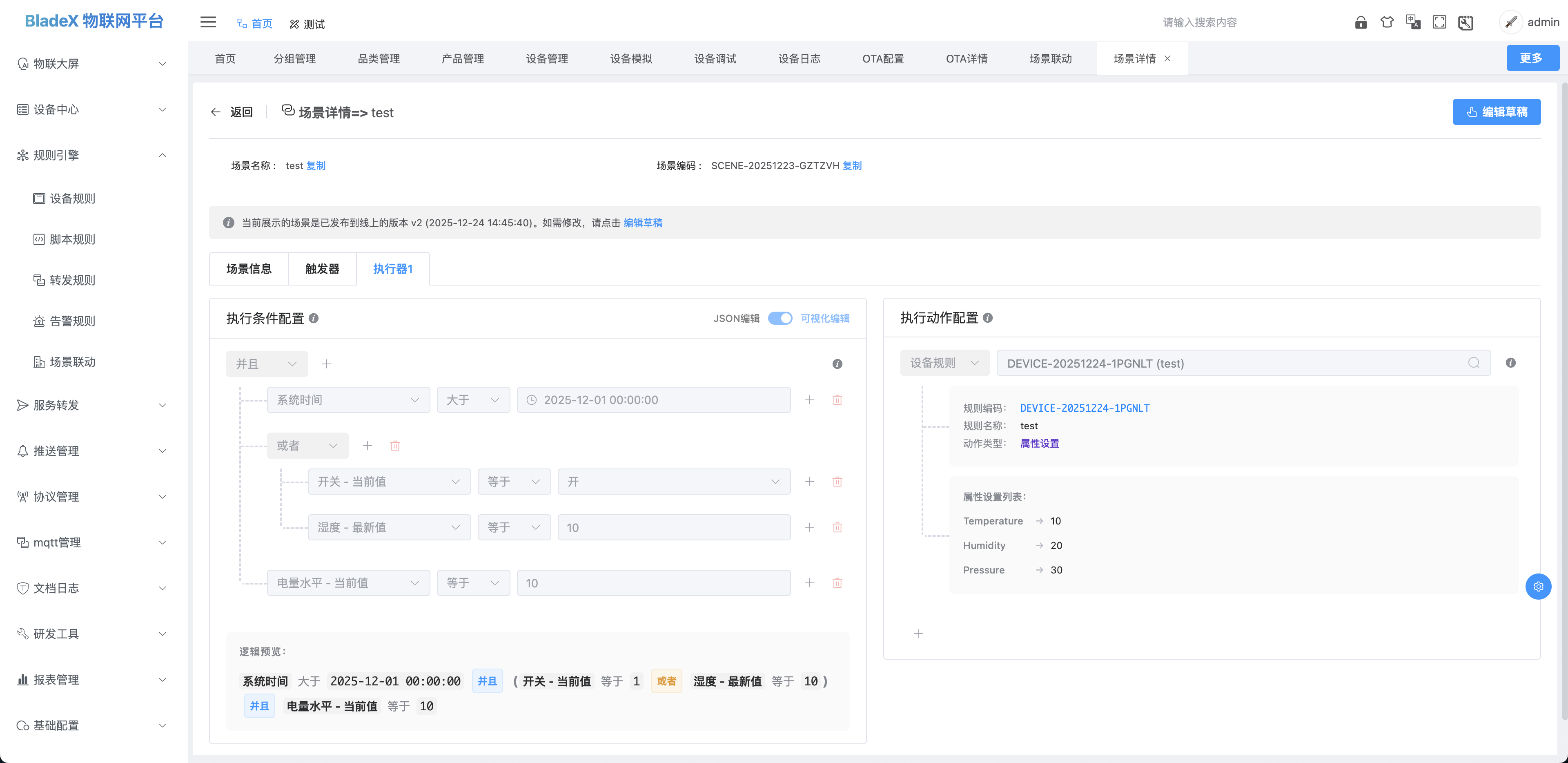The height and width of the screenshot is (763, 1568).
Task: Click search icon in device rule field
Action: point(1473,363)
